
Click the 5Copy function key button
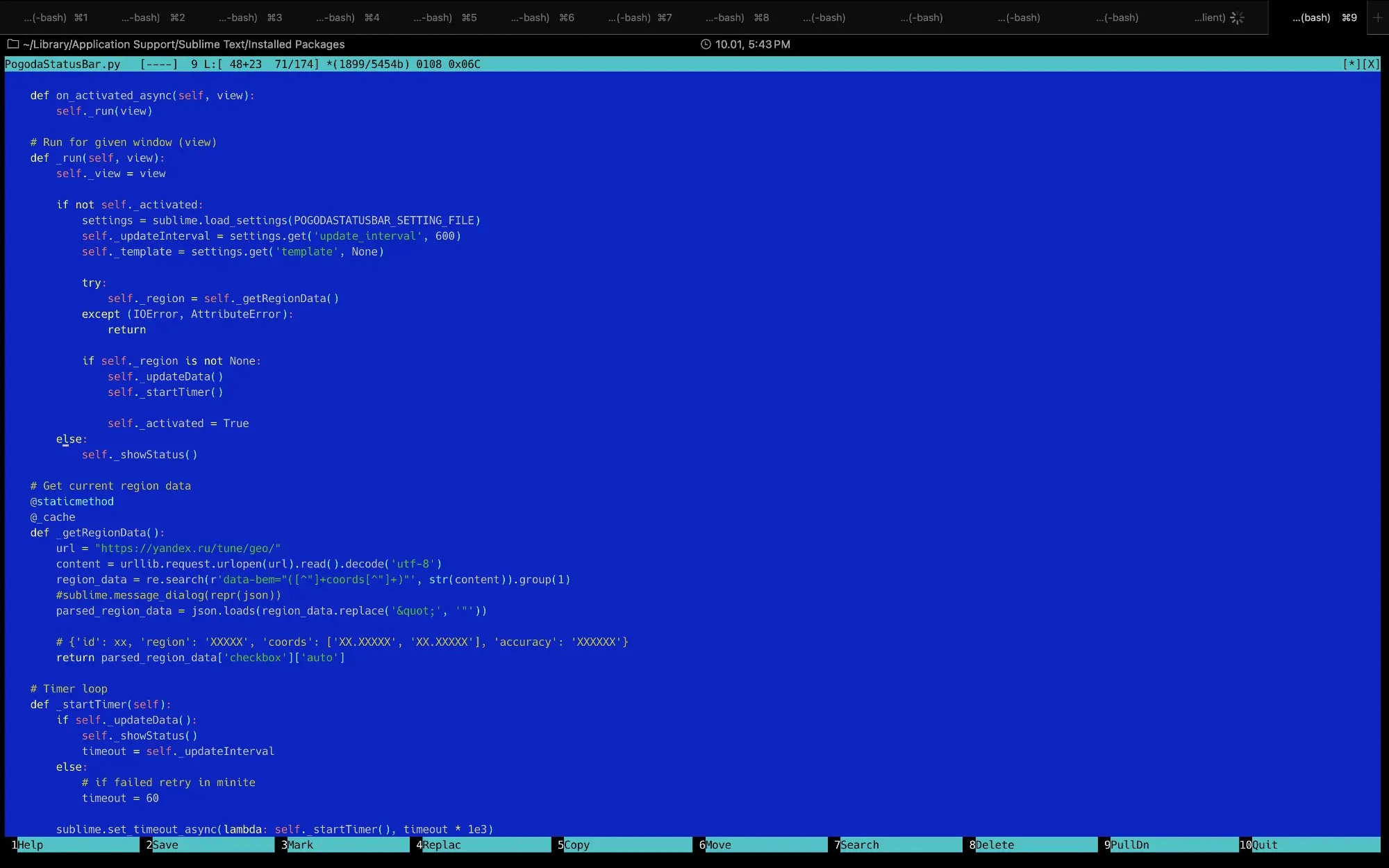(625, 844)
